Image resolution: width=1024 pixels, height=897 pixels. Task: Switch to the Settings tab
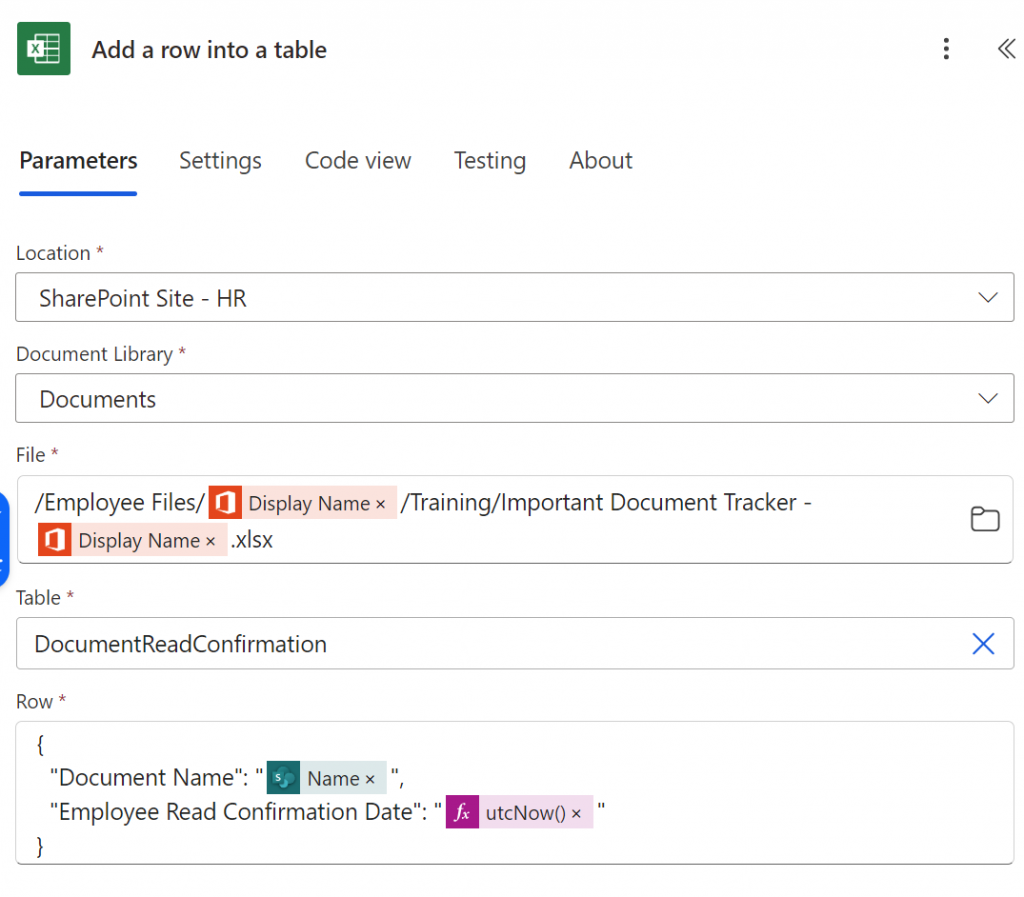[220, 161]
